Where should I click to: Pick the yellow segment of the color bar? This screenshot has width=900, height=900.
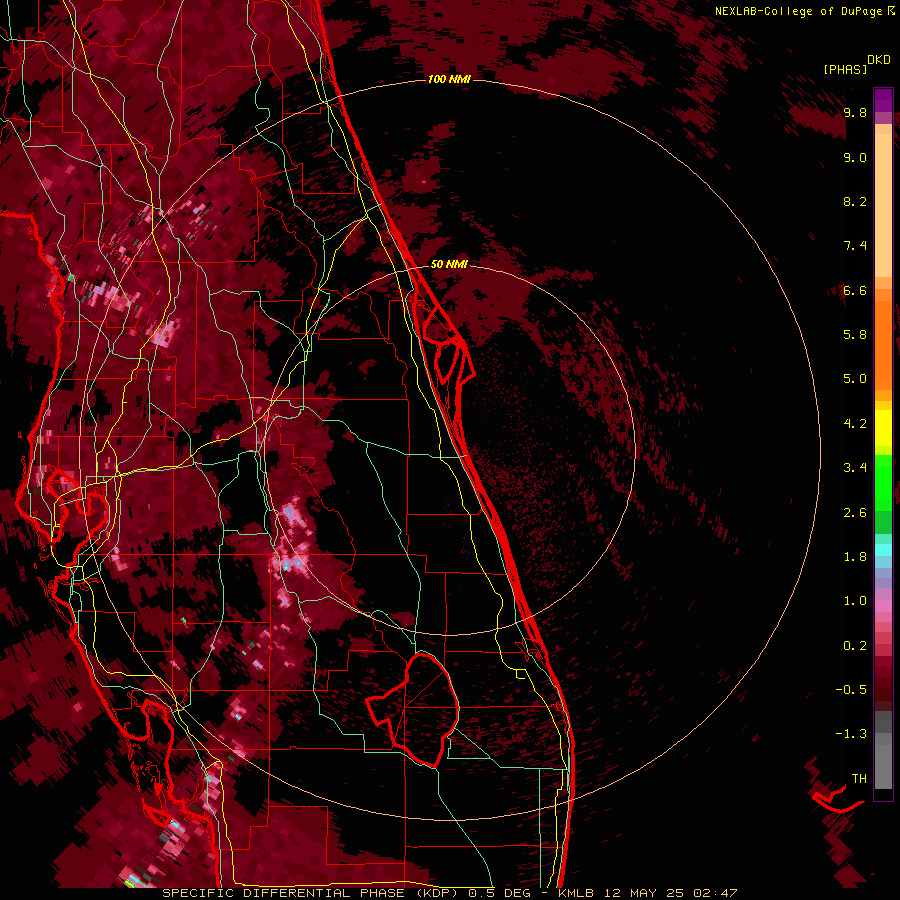click(x=883, y=428)
